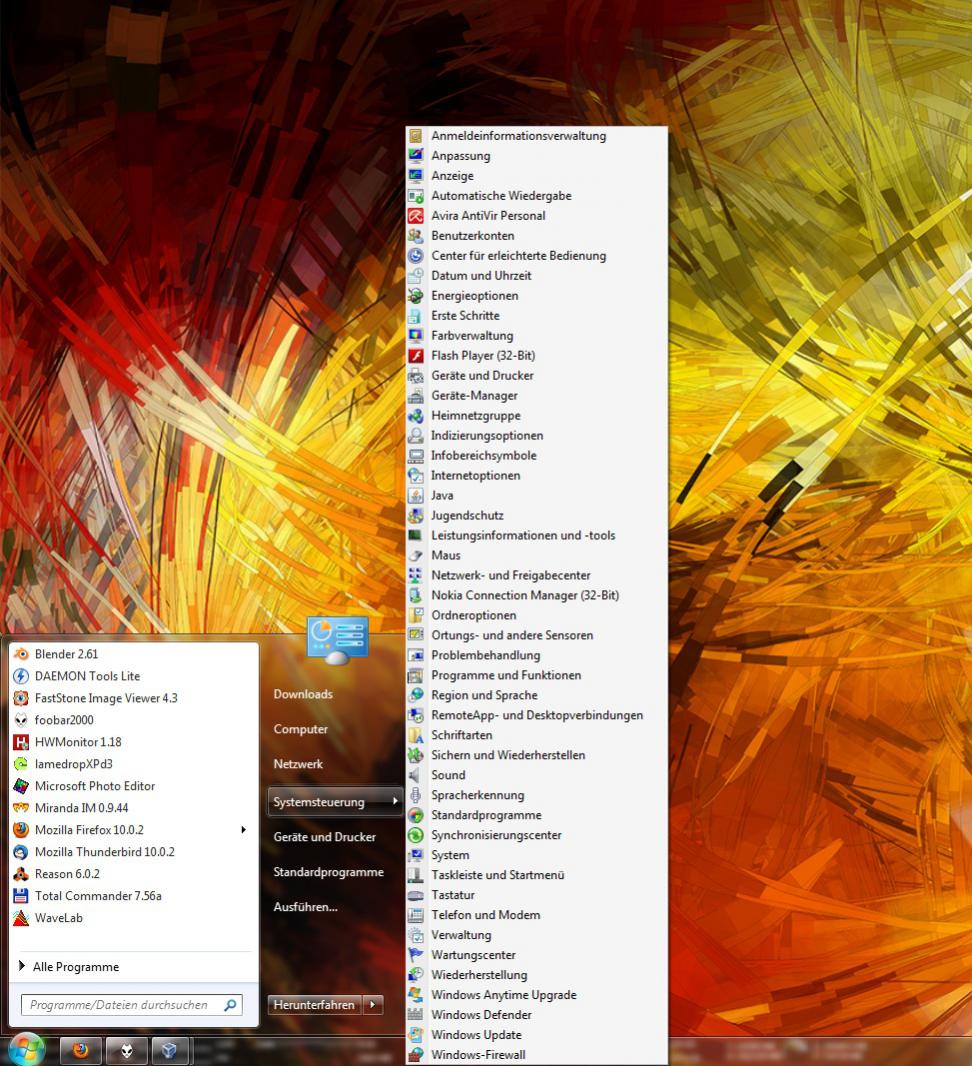Image resolution: width=972 pixels, height=1066 pixels.
Task: Click the Heimnetzgruppe icon
Action: (x=415, y=415)
